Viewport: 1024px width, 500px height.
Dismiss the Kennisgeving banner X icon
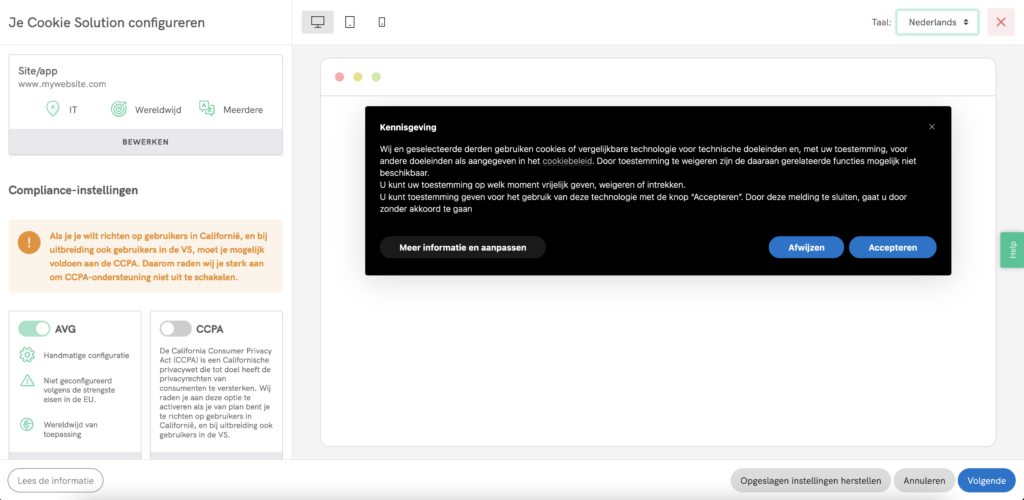(932, 127)
